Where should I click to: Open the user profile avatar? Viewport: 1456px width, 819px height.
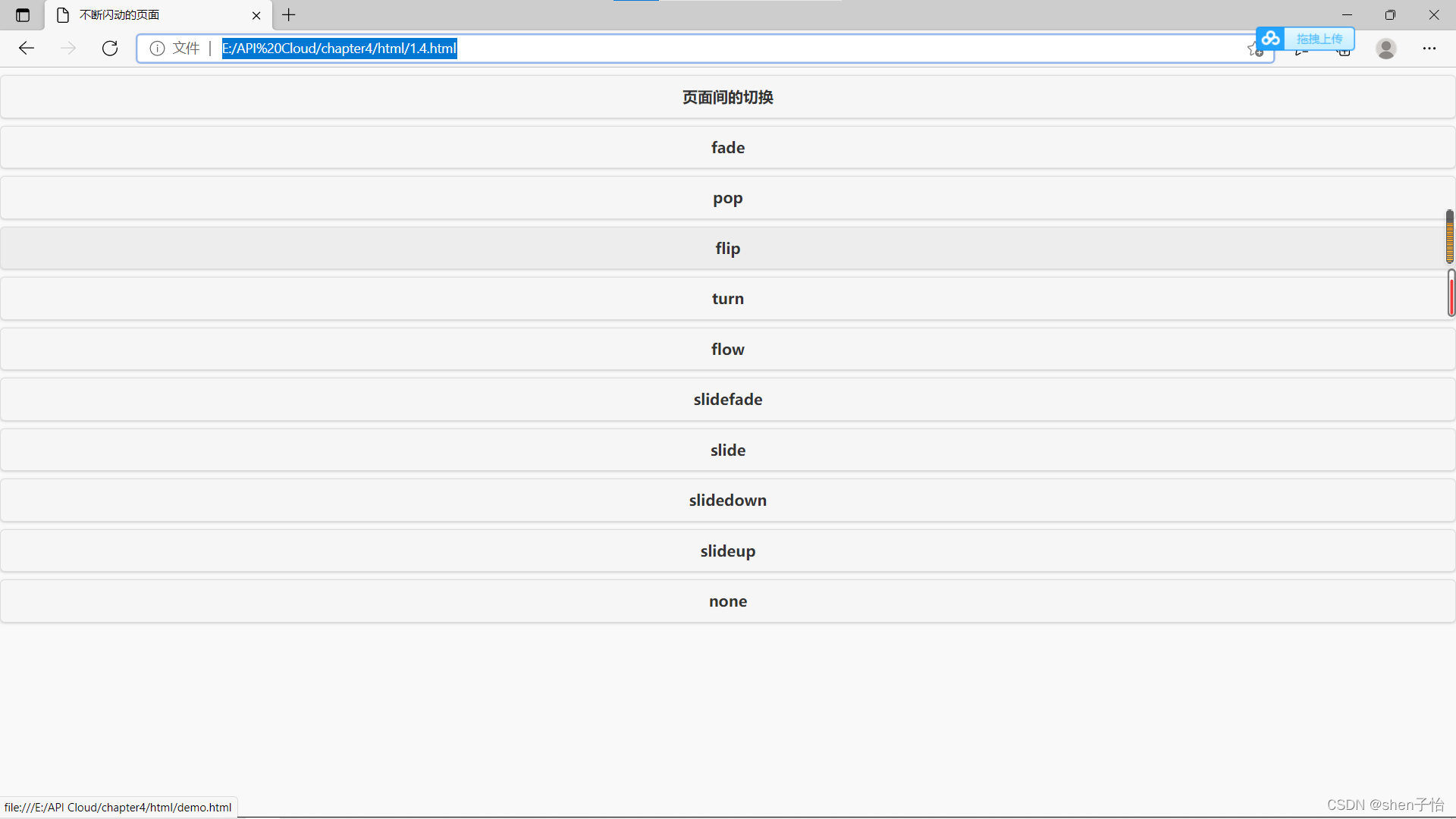[1386, 49]
